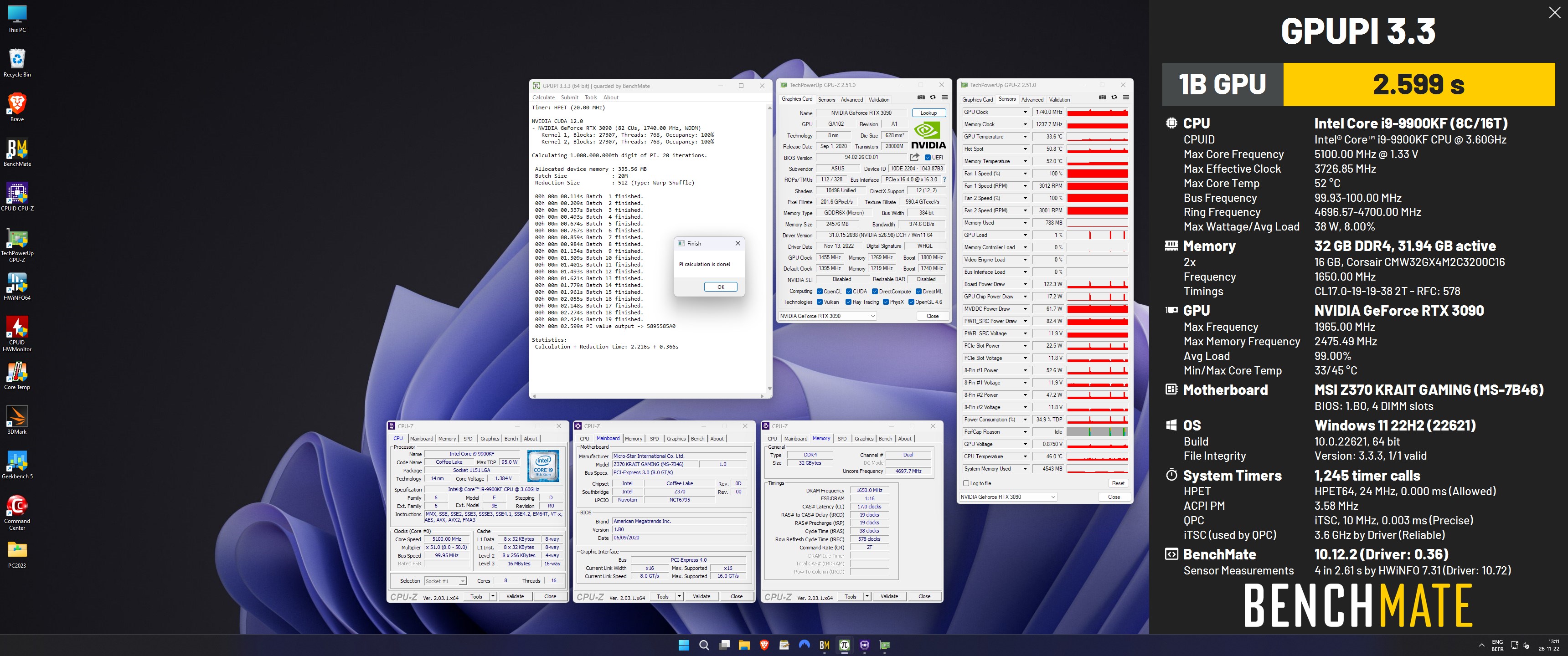Toggle the Vulkan checkbox in GPU-Z

click(x=819, y=302)
